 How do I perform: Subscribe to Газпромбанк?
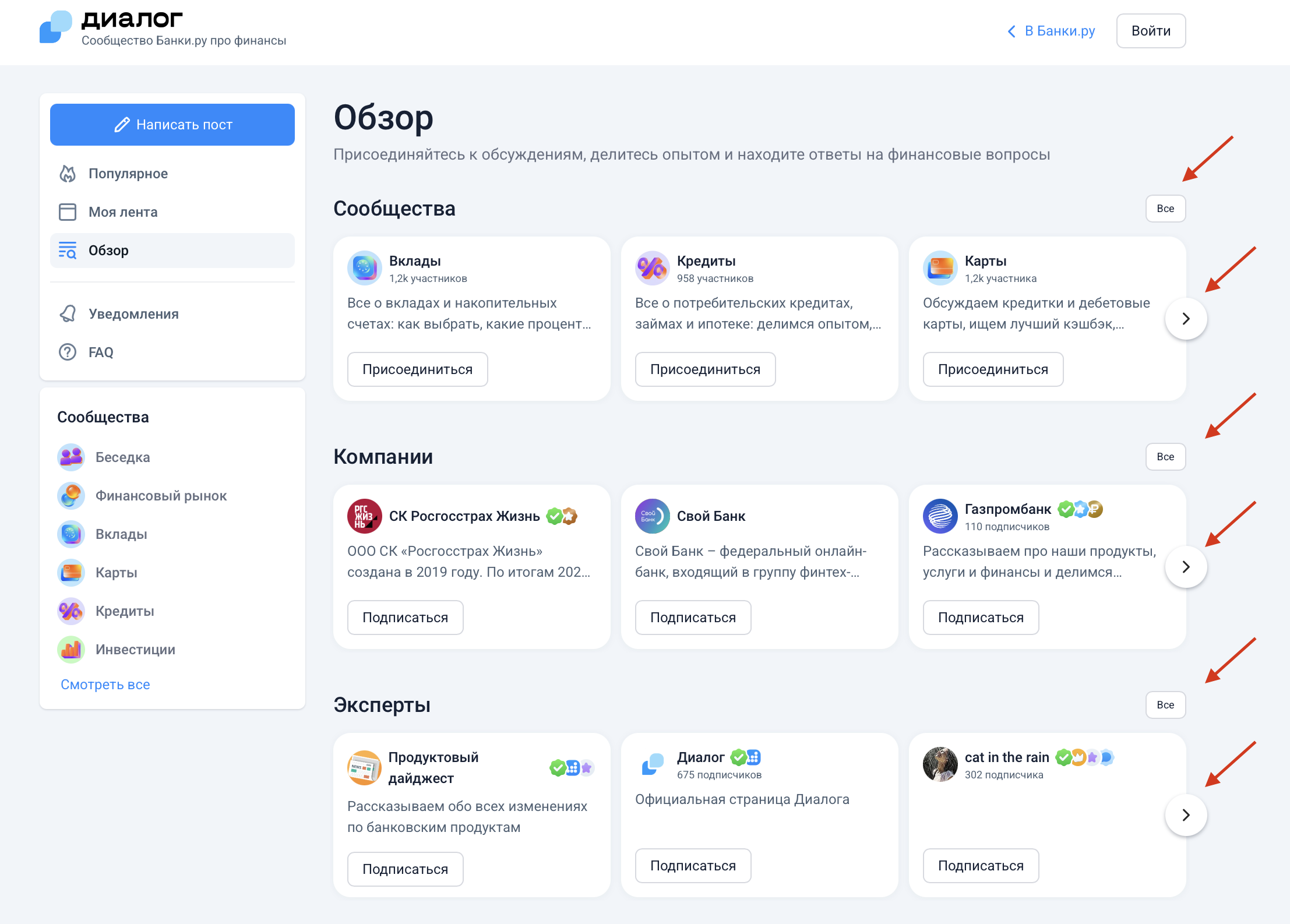coord(981,618)
